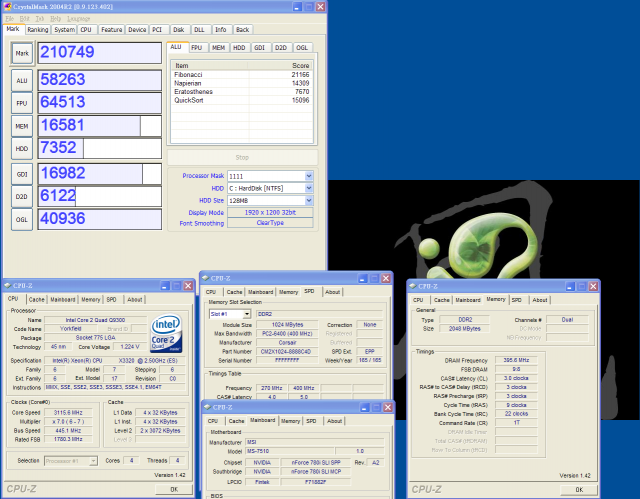Viewport: 640px width, 499px height.
Task: Open the HDD Size dropdown
Action: click(x=309, y=200)
